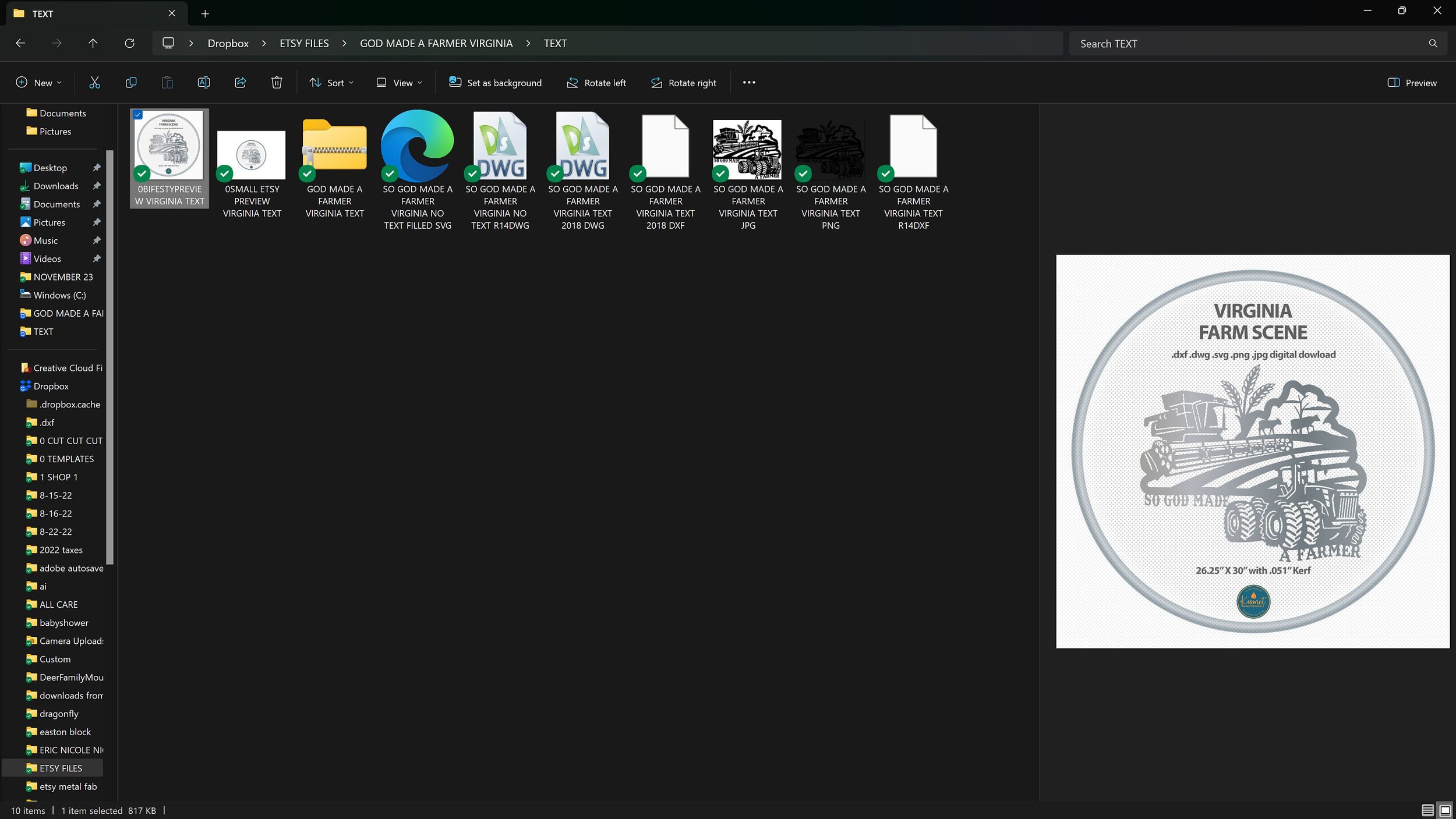Click the Share icon

[x=240, y=83]
